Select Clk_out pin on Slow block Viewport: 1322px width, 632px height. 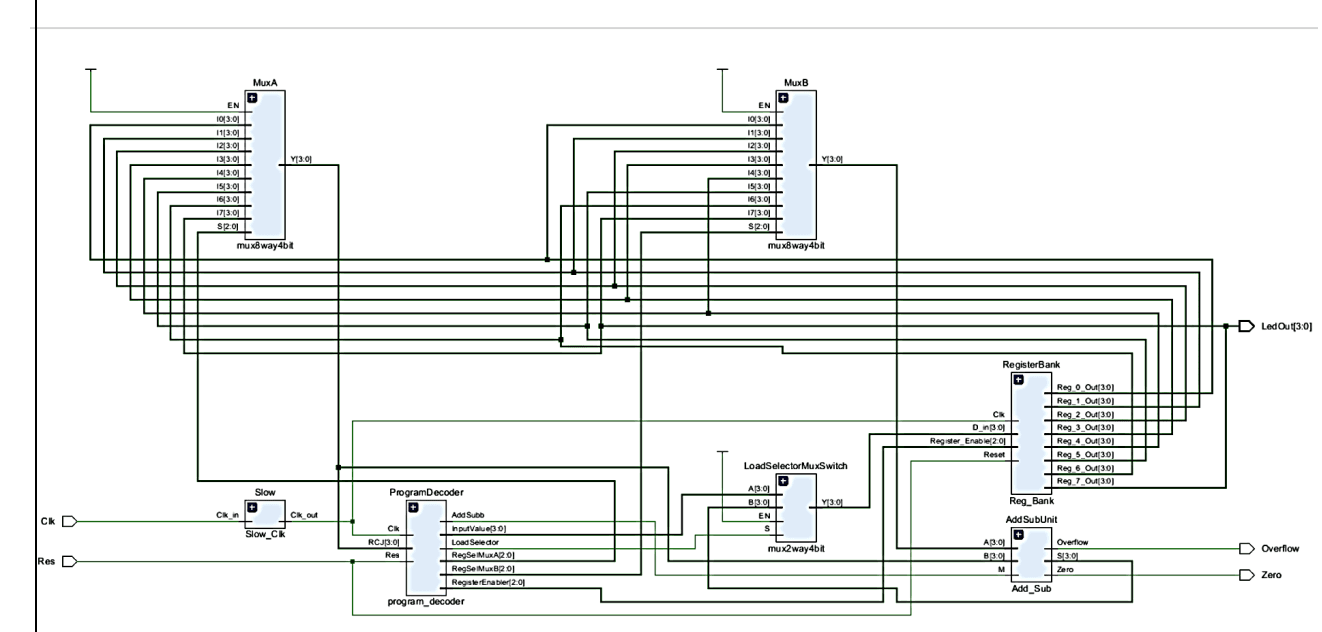(303, 516)
